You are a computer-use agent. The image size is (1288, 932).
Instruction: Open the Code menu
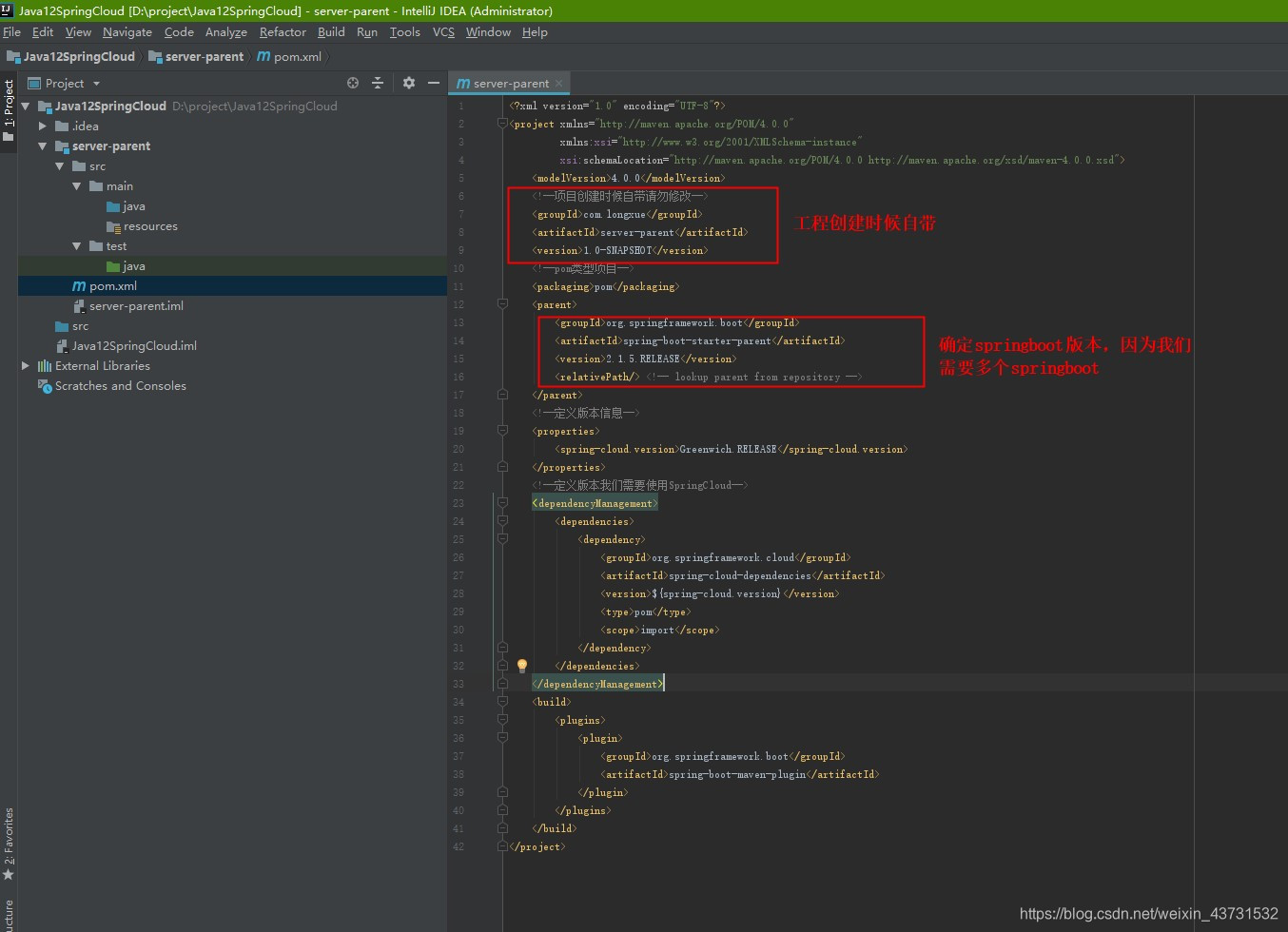tap(179, 32)
